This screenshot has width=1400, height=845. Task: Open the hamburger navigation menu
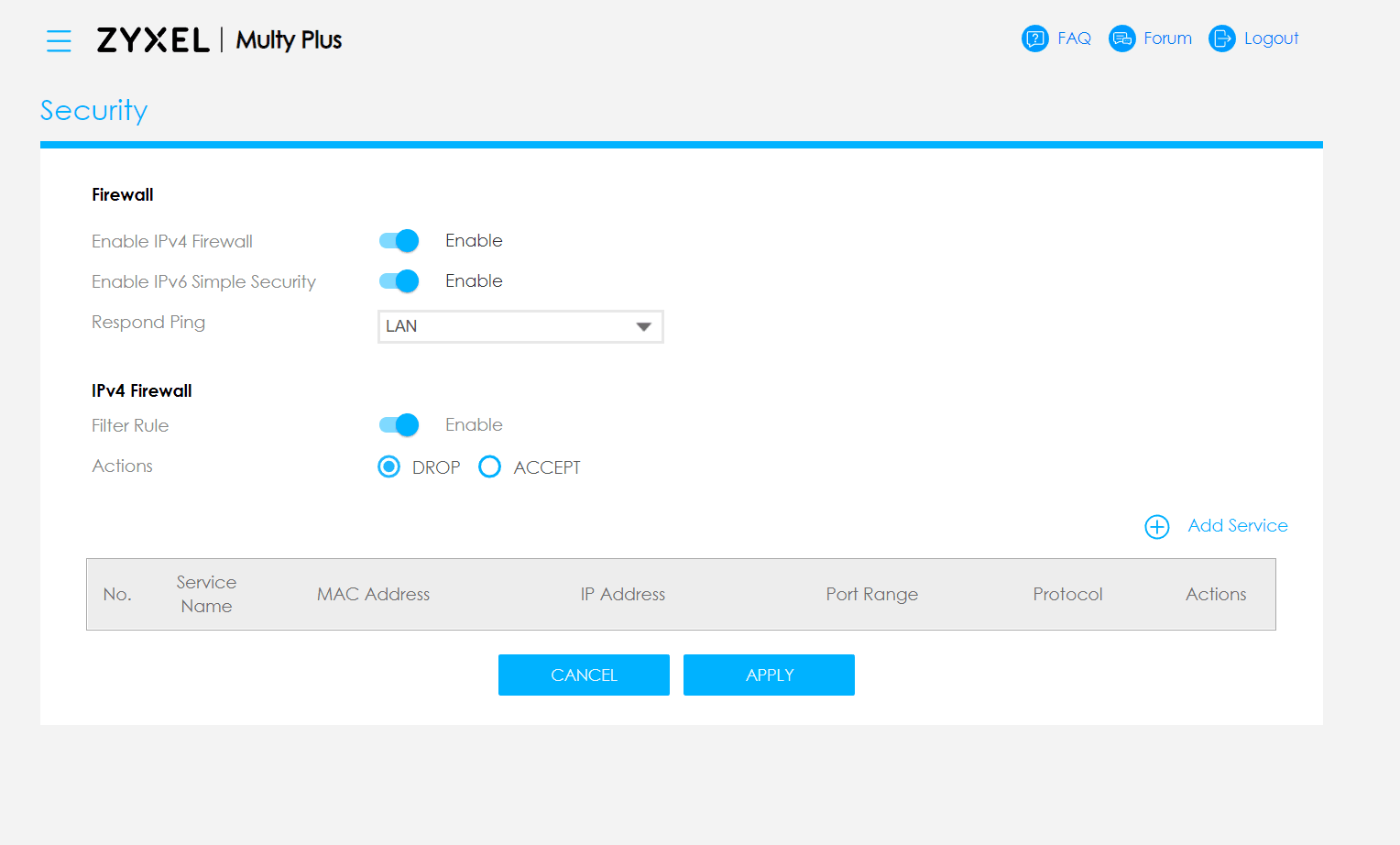(59, 40)
